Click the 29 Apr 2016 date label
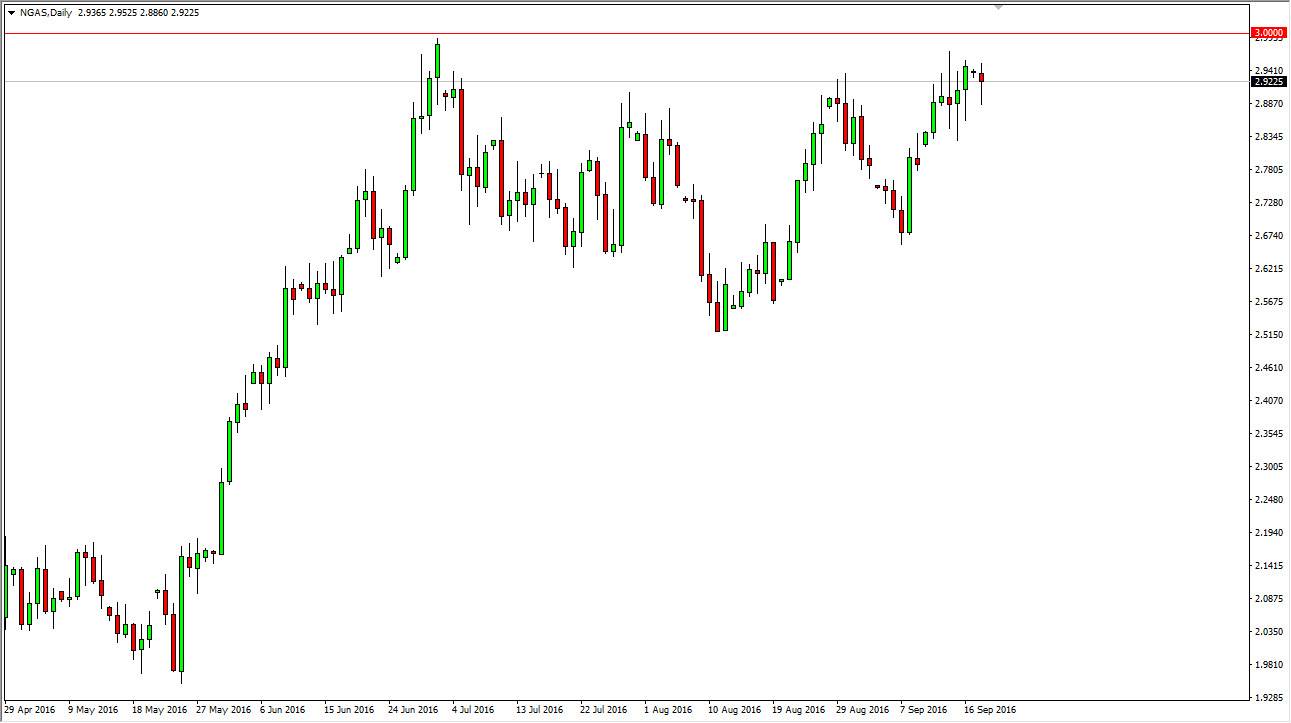The width and height of the screenshot is (1291, 723). pos(30,710)
